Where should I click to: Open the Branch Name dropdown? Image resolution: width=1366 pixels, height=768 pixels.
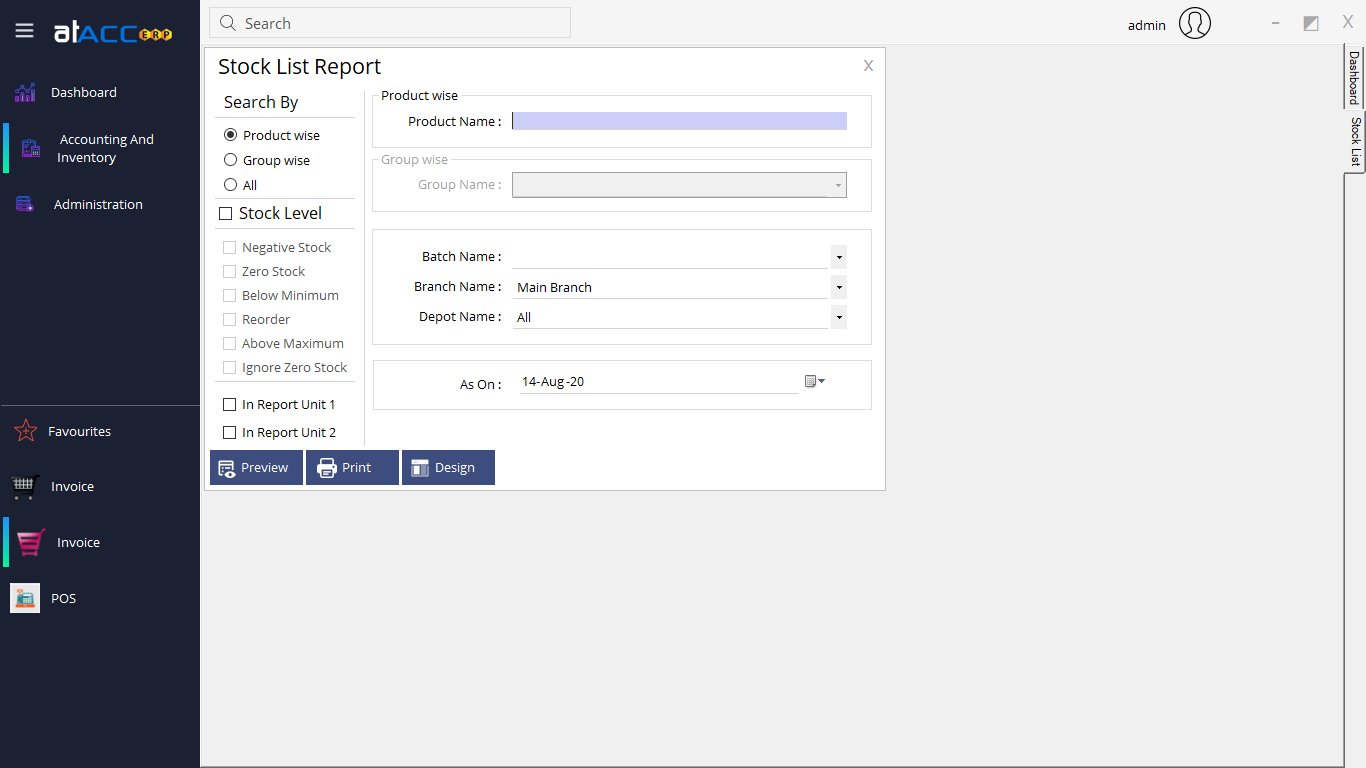(838, 287)
